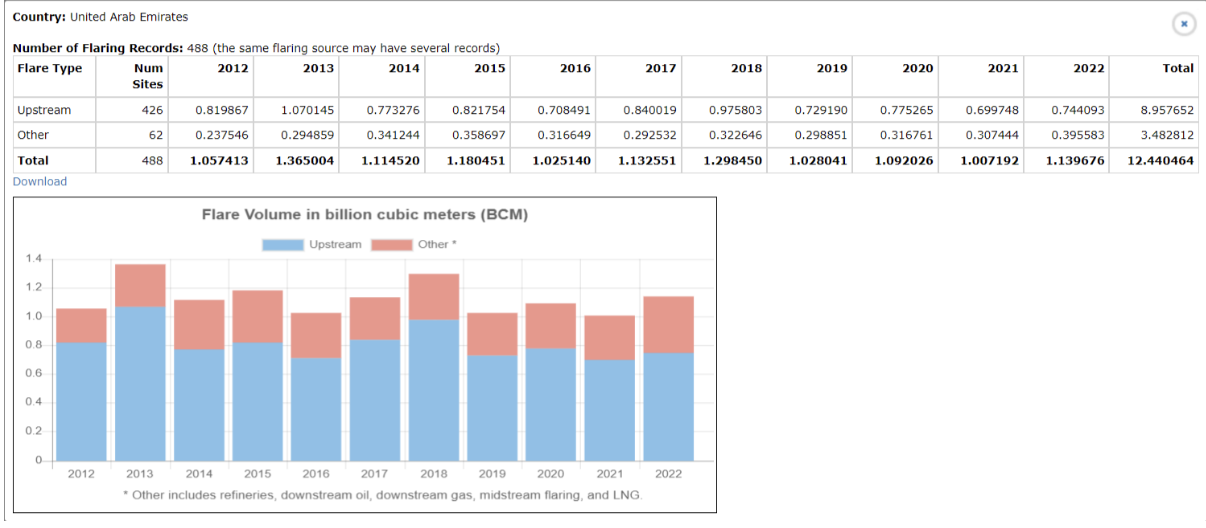Select the 2013 Upstream bar in chart
The height and width of the screenshot is (528, 1206).
(x=140, y=384)
